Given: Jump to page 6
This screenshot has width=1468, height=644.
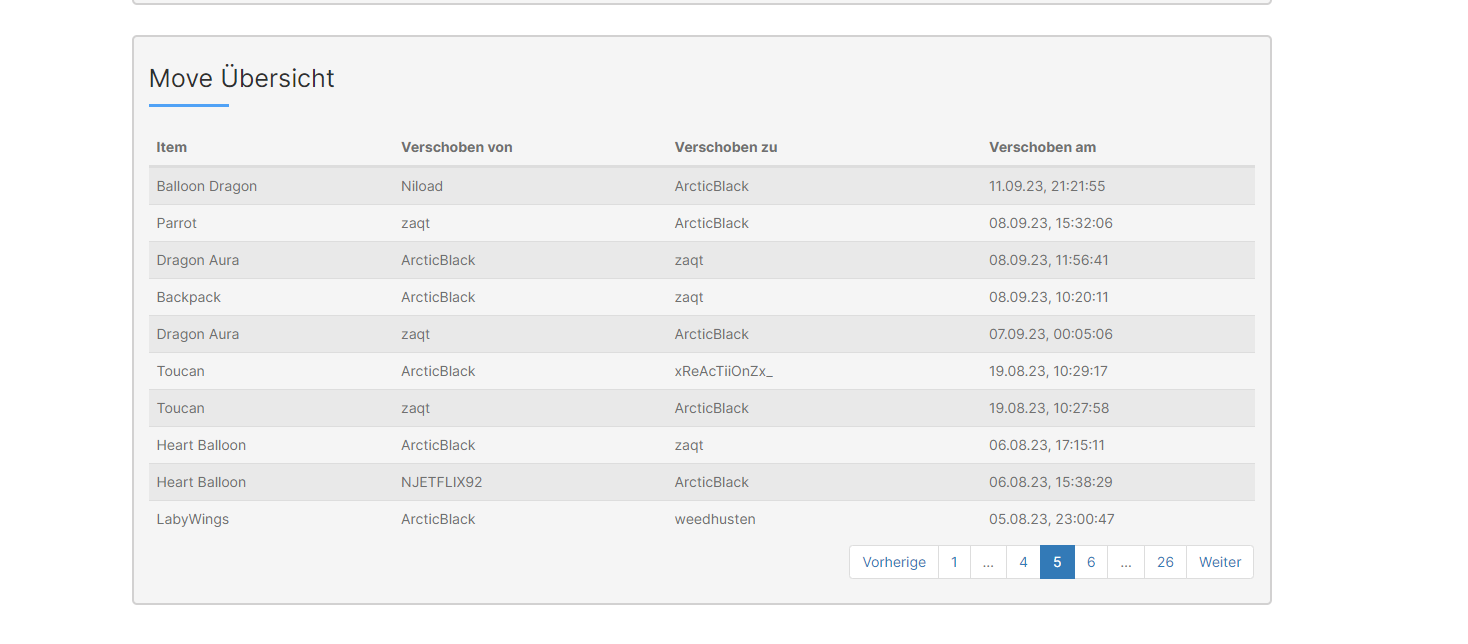Looking at the screenshot, I should point(1091,562).
